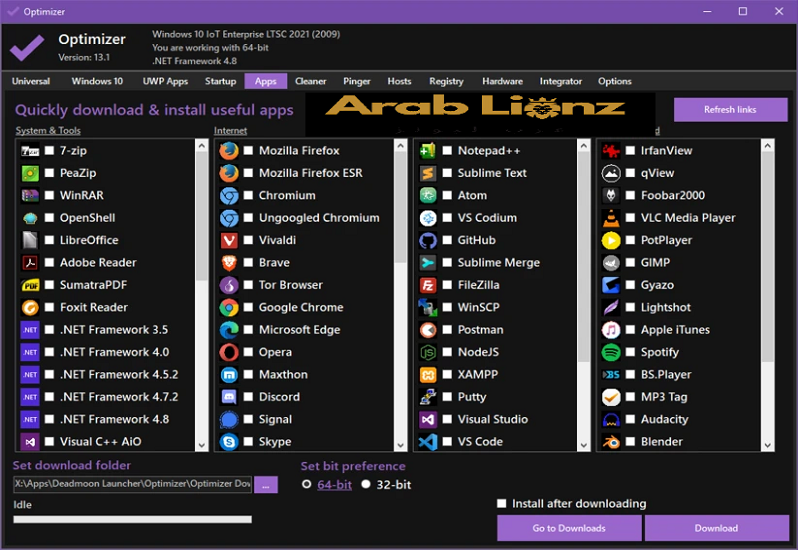Switch to the Windows 10 tab
The width and height of the screenshot is (800, 550).
[97, 81]
